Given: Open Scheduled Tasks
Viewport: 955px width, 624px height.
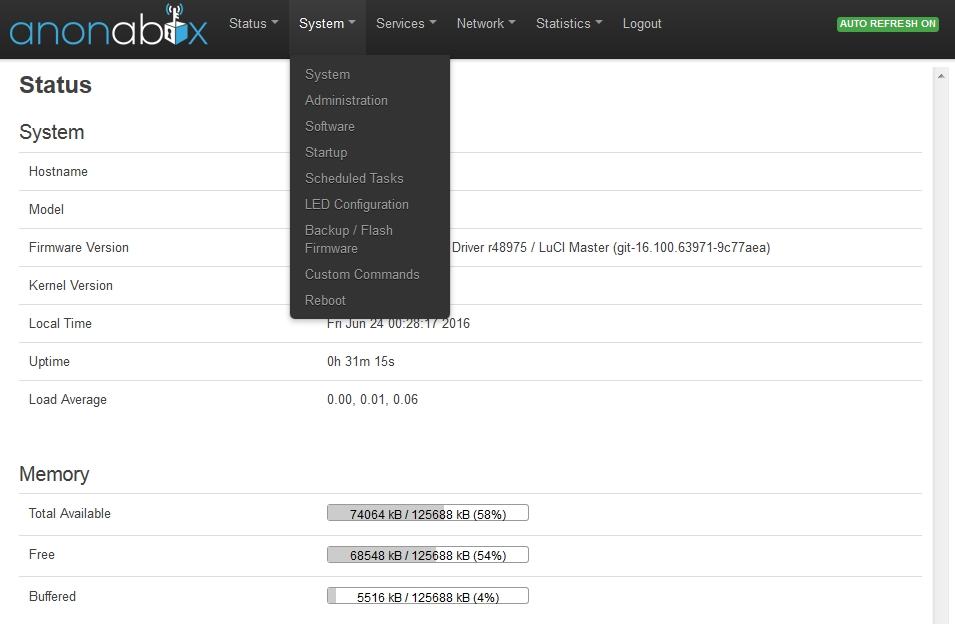Looking at the screenshot, I should (354, 178).
